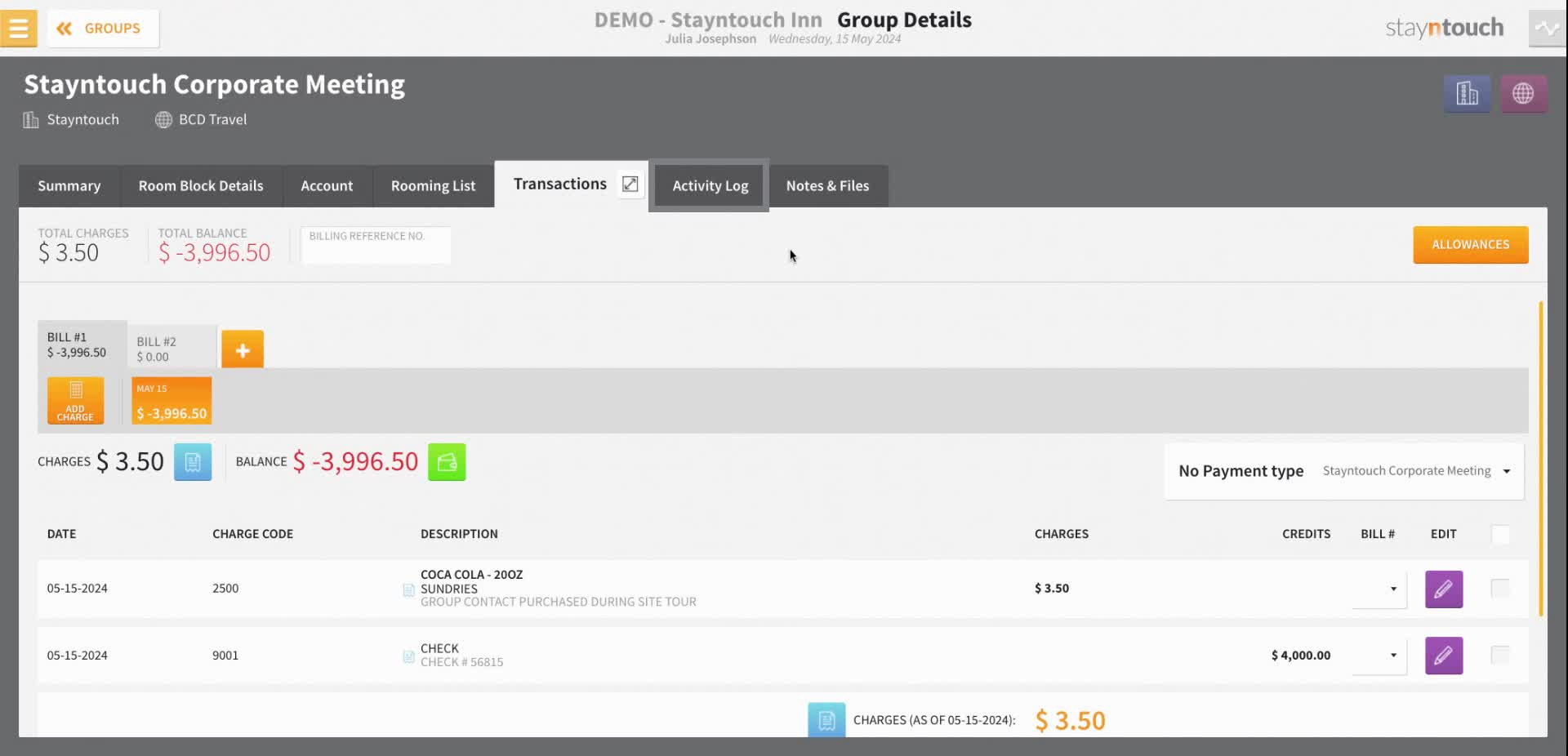Open the hamburger main menu

tap(18, 28)
